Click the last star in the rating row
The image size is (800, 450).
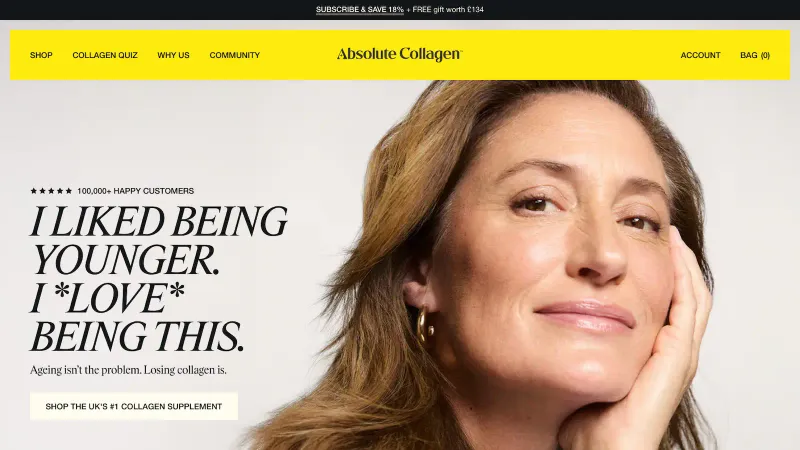click(68, 191)
